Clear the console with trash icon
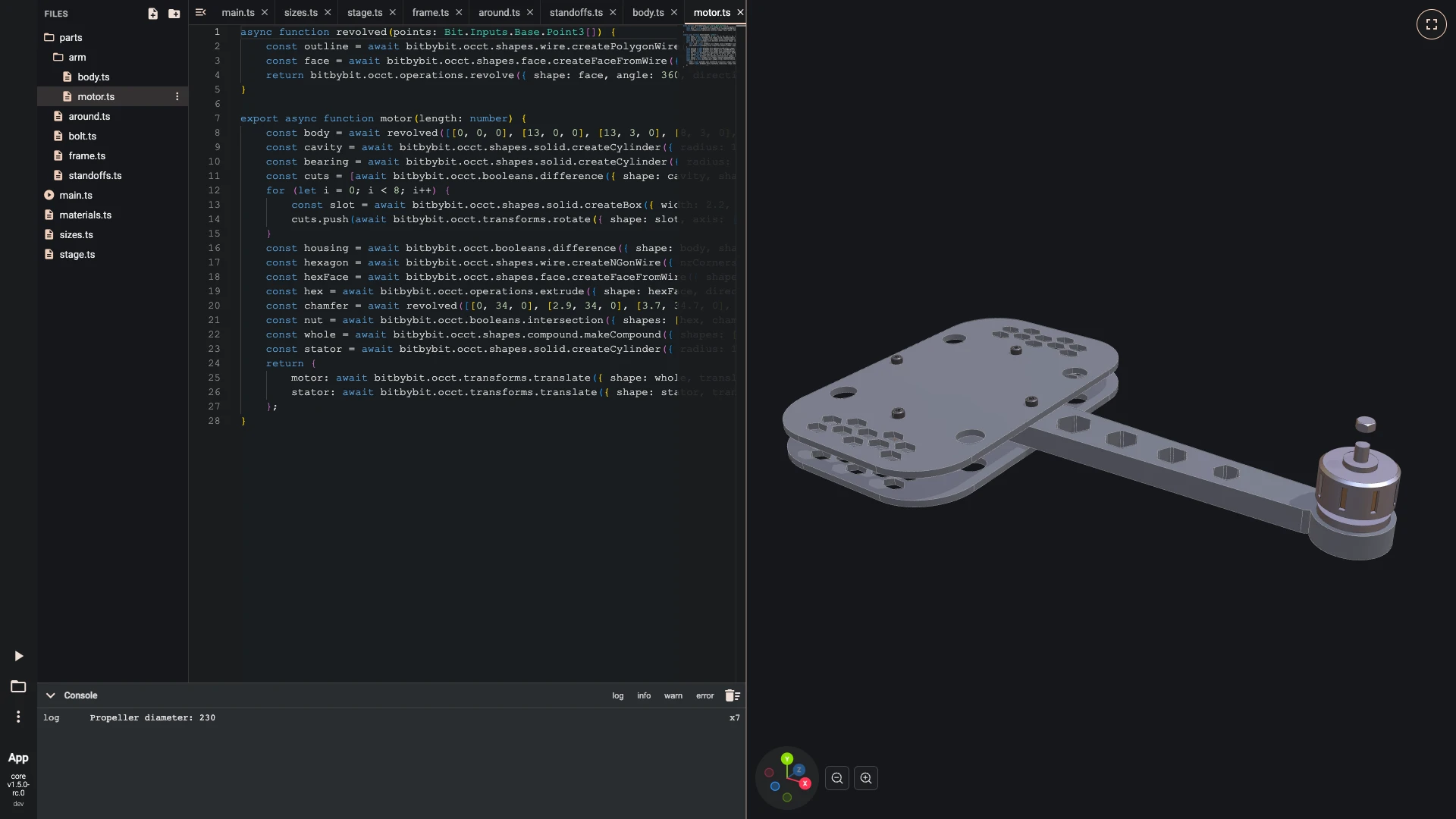1456x819 pixels. pos(732,695)
